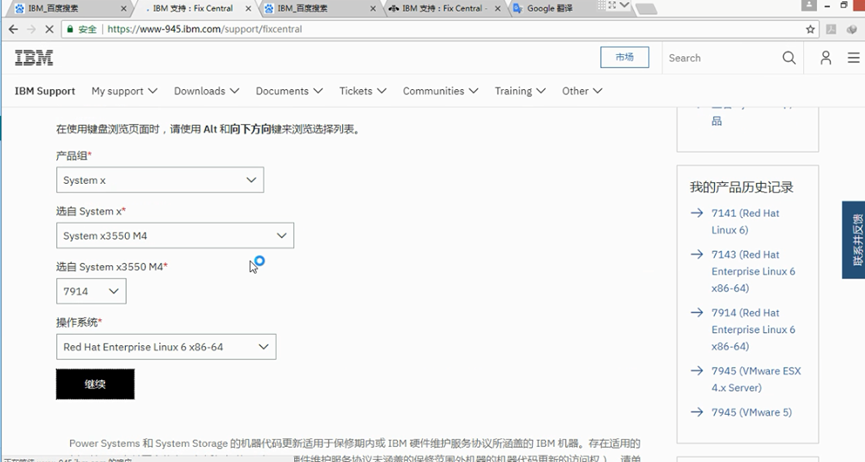Click the Search input field

click(720, 58)
